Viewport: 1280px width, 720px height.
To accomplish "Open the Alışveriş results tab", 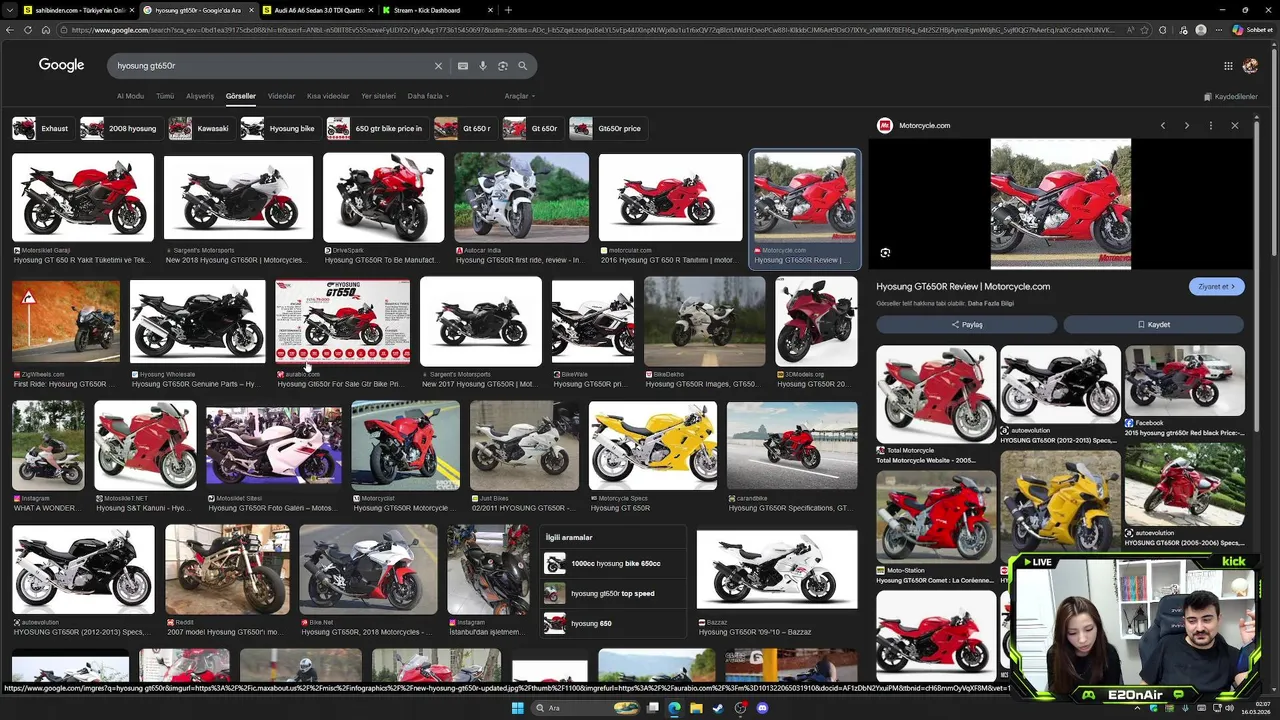I will (x=200, y=96).
